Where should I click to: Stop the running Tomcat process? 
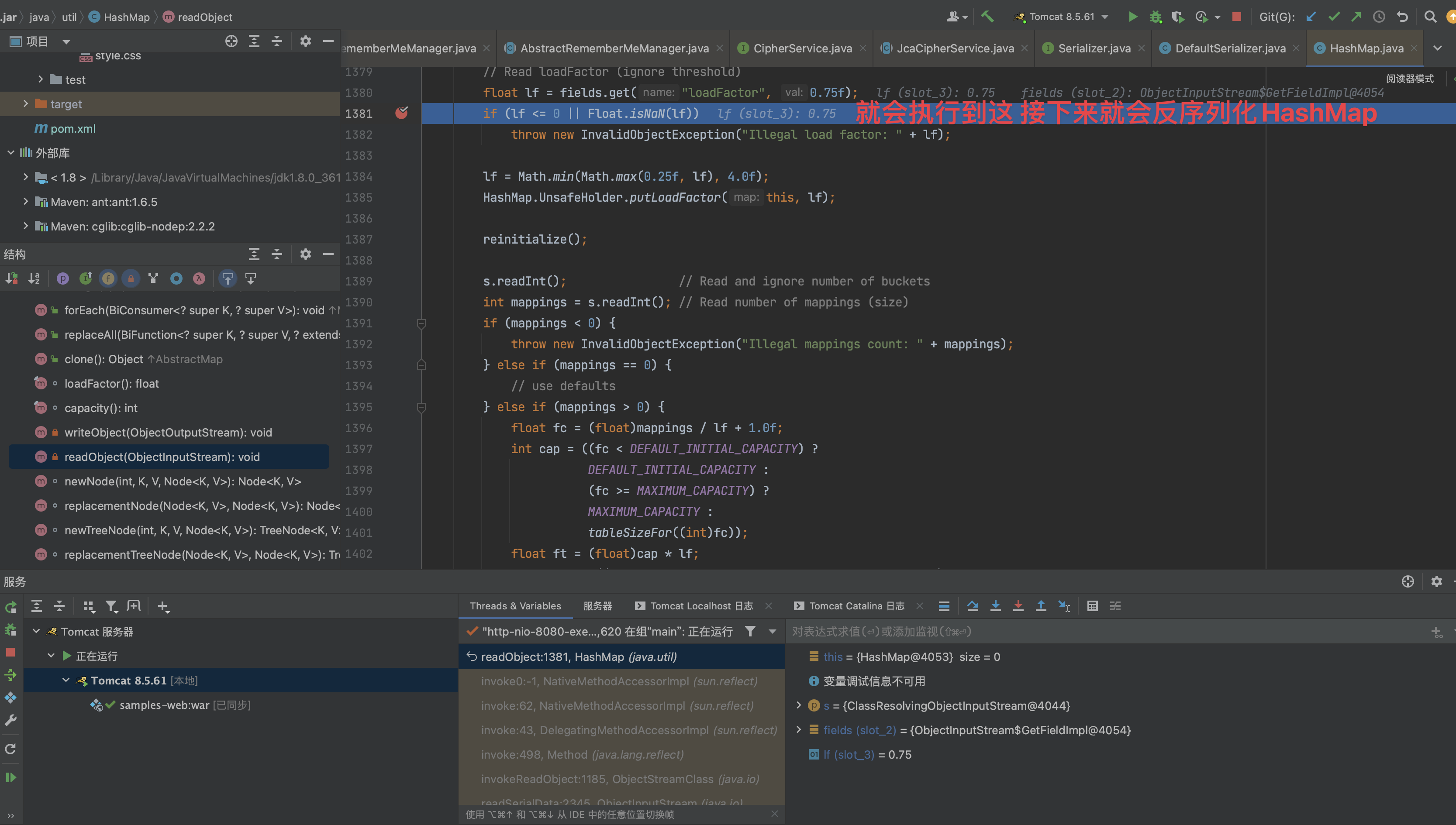pyautogui.click(x=1237, y=17)
